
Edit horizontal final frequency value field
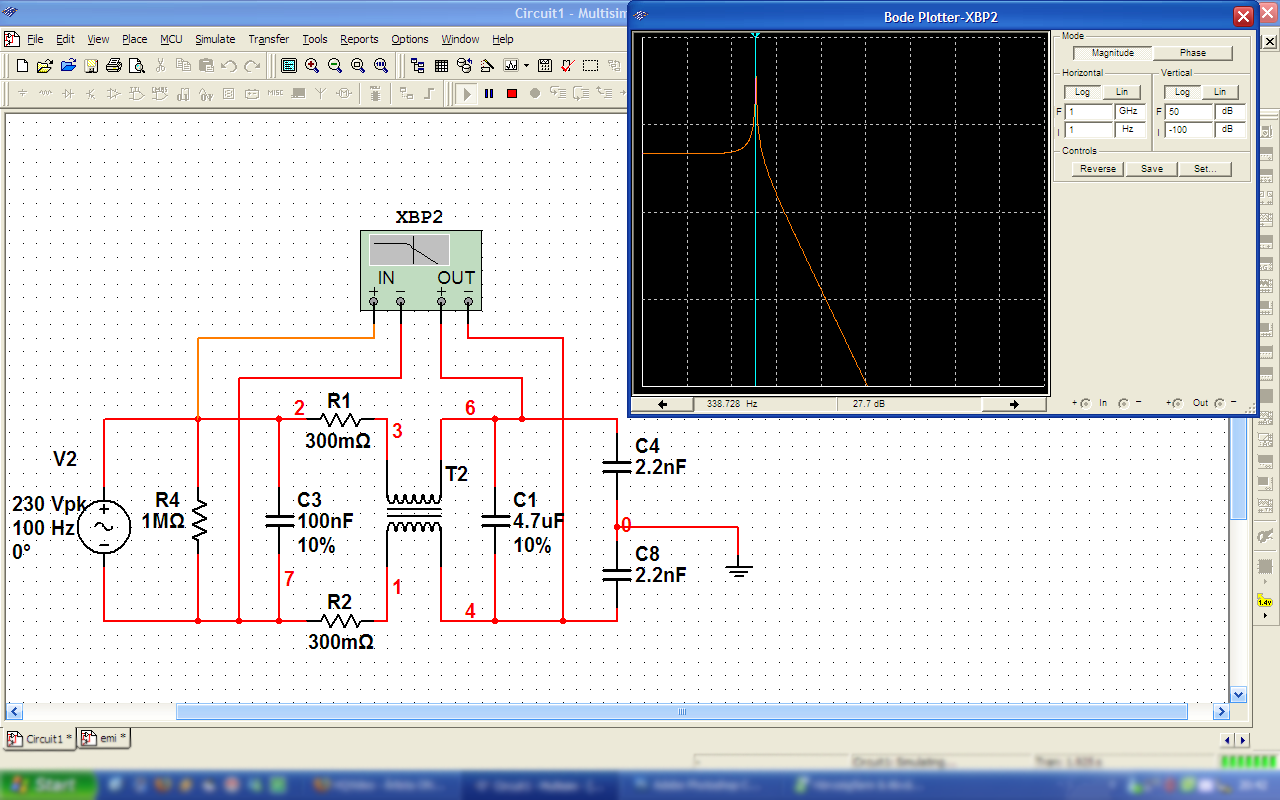[x=1089, y=112]
